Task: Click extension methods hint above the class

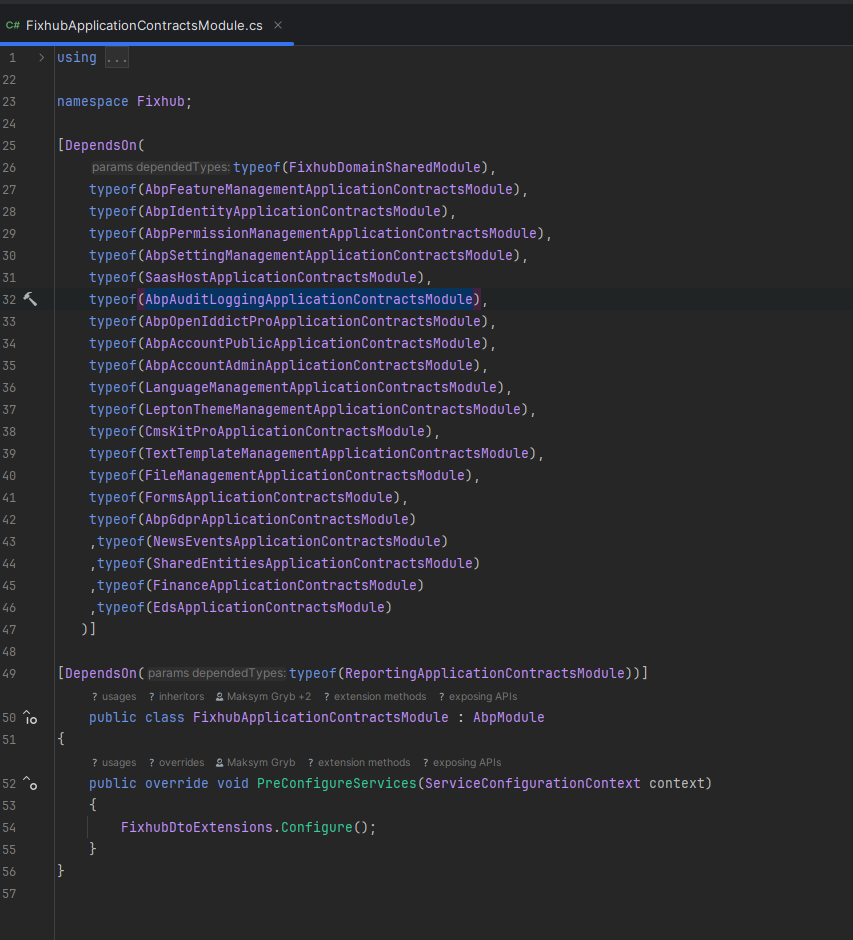Action: pyautogui.click(x=375, y=696)
